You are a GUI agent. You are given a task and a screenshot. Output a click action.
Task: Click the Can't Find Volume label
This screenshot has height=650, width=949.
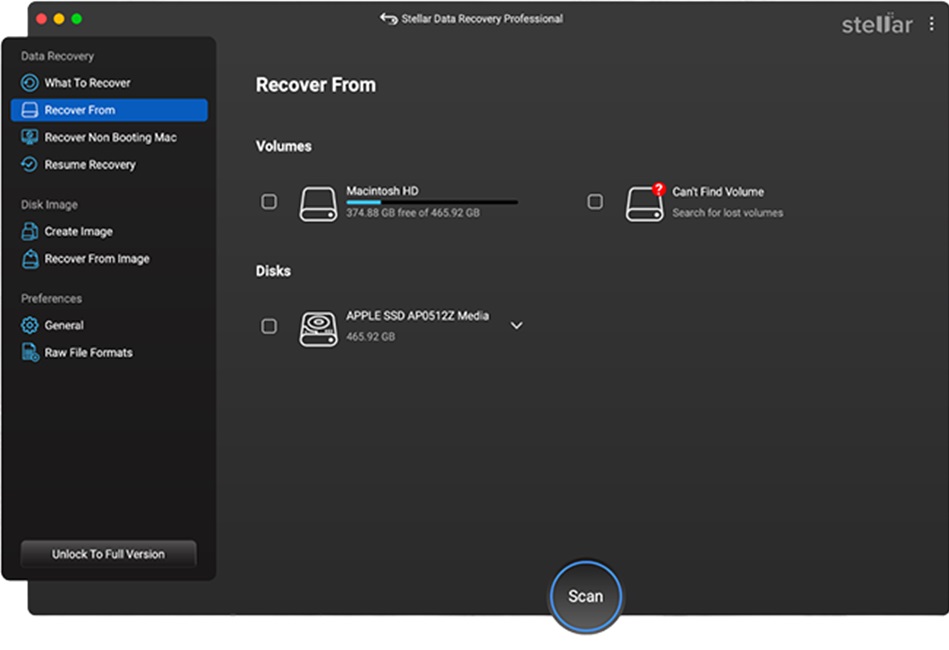718,192
